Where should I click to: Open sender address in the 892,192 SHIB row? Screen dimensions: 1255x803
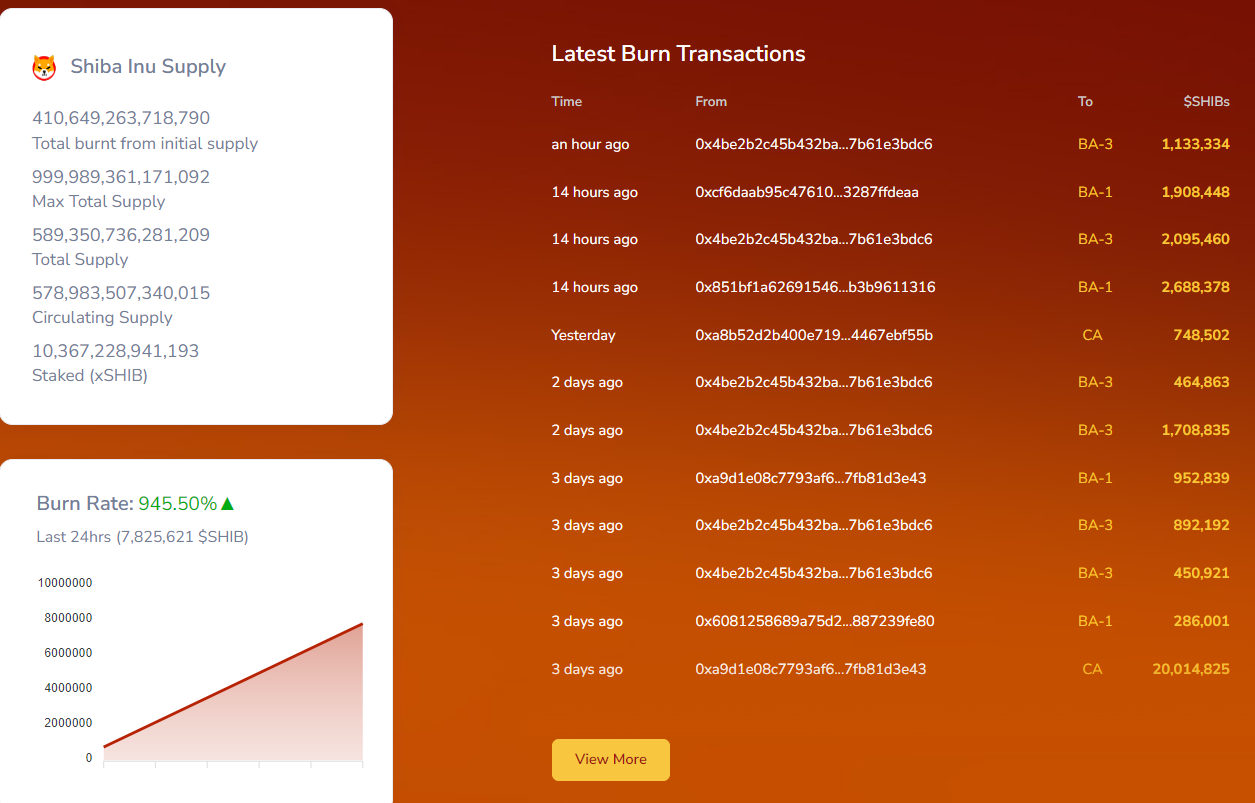814,525
